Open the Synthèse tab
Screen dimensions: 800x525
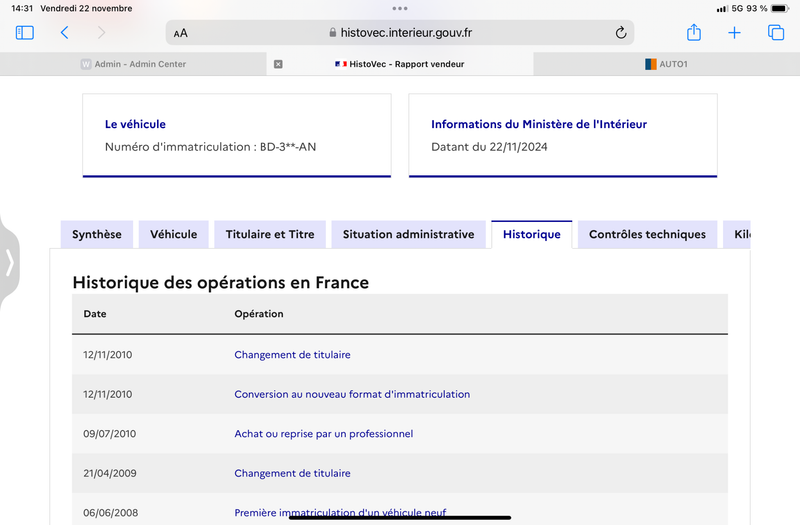97,235
